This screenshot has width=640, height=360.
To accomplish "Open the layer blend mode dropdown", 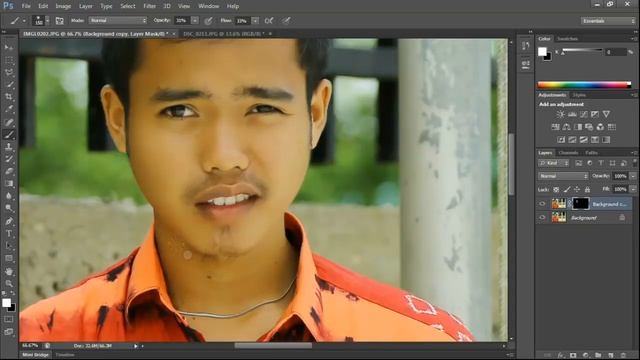I will click(x=563, y=176).
